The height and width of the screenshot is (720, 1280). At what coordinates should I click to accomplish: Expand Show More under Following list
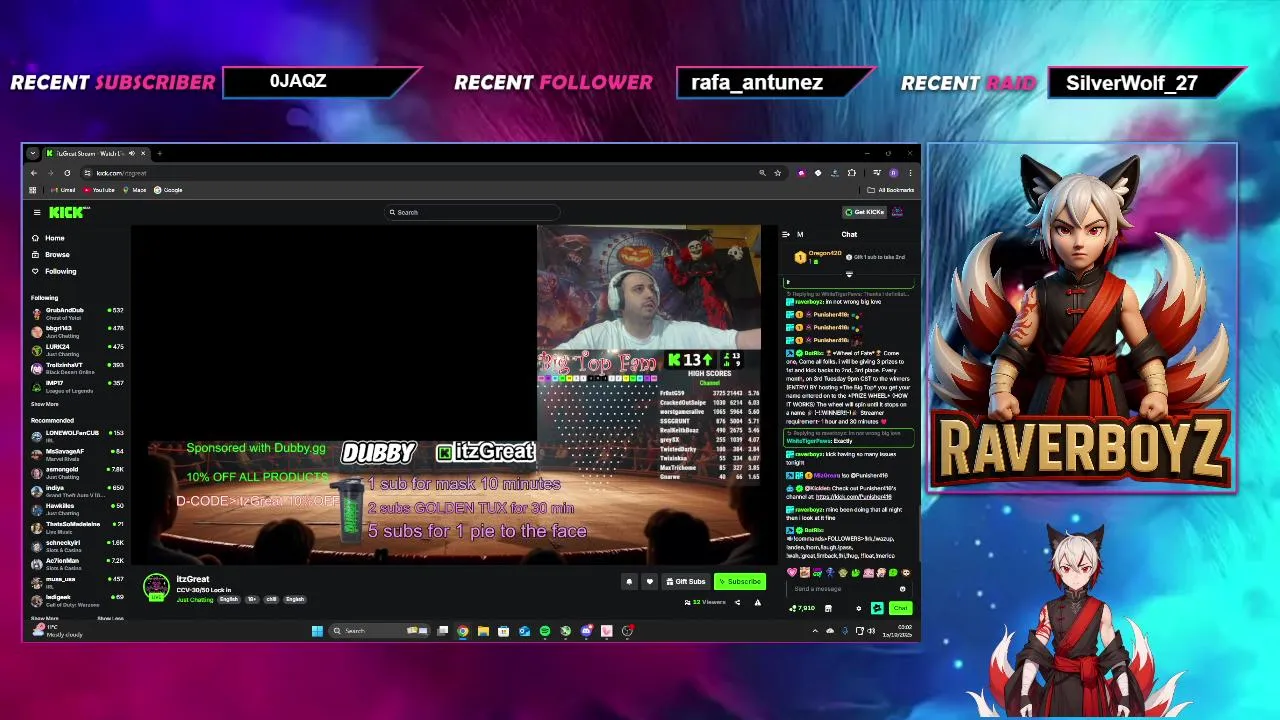(44, 404)
